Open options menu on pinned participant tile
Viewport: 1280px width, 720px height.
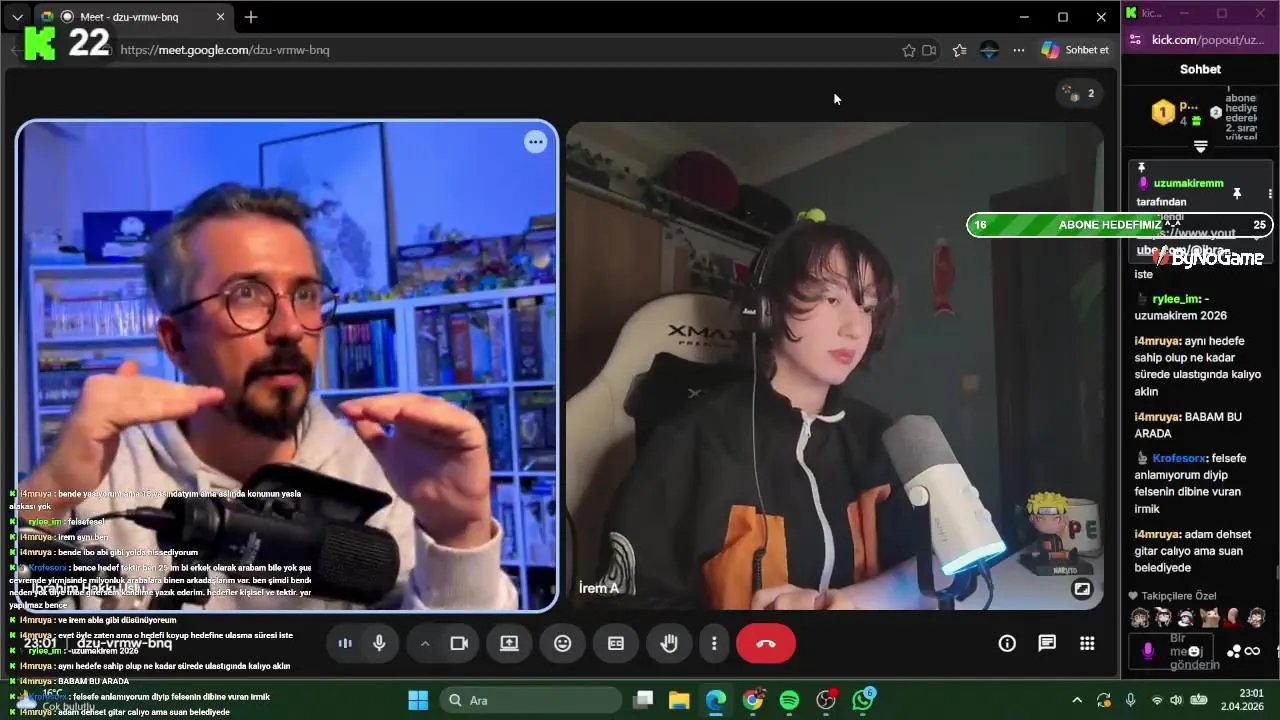536,142
